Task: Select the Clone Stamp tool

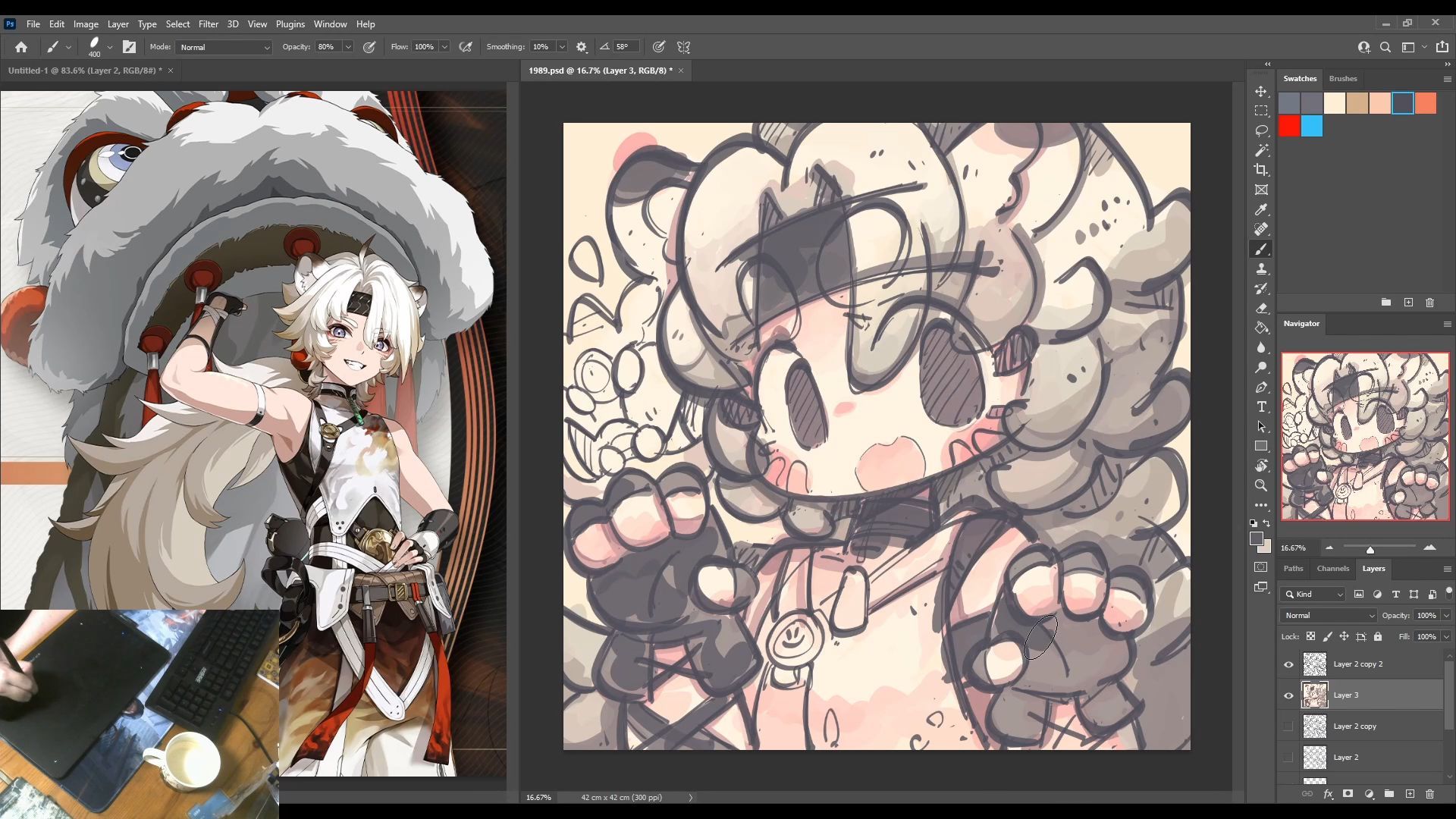Action: click(1261, 268)
